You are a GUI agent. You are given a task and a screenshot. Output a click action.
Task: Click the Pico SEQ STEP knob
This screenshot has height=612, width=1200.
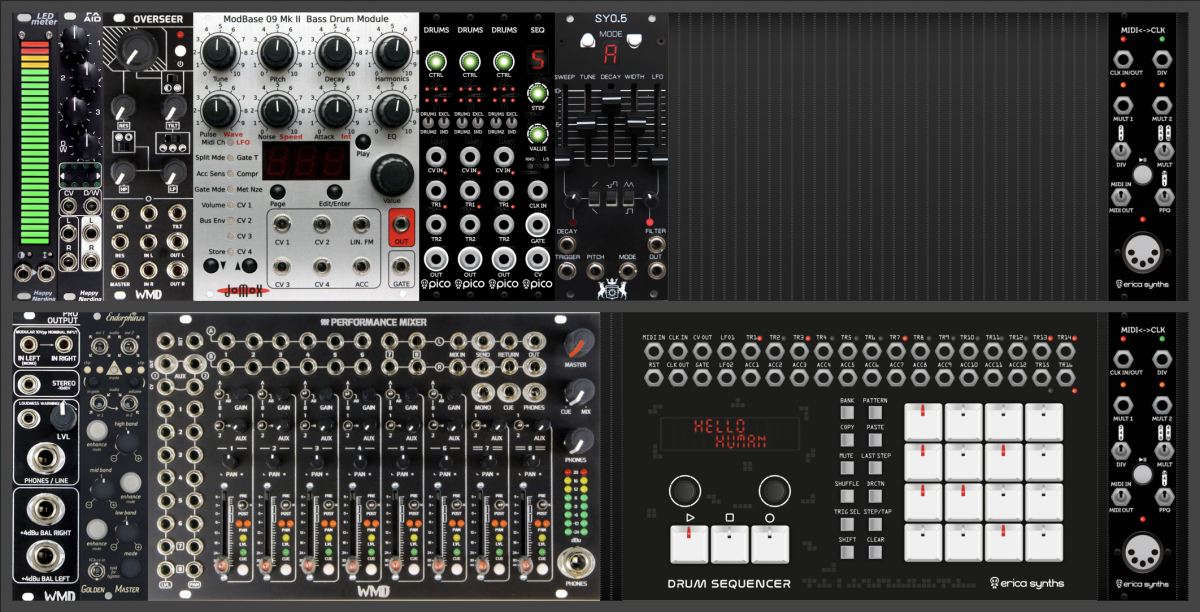point(537,92)
